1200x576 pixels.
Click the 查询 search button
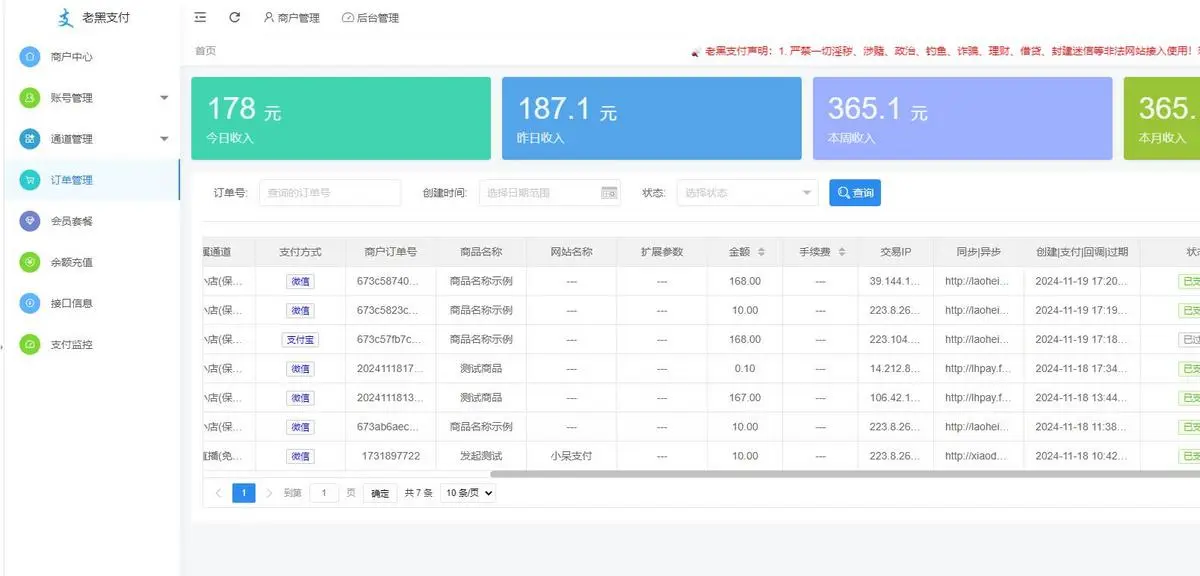[x=855, y=192]
